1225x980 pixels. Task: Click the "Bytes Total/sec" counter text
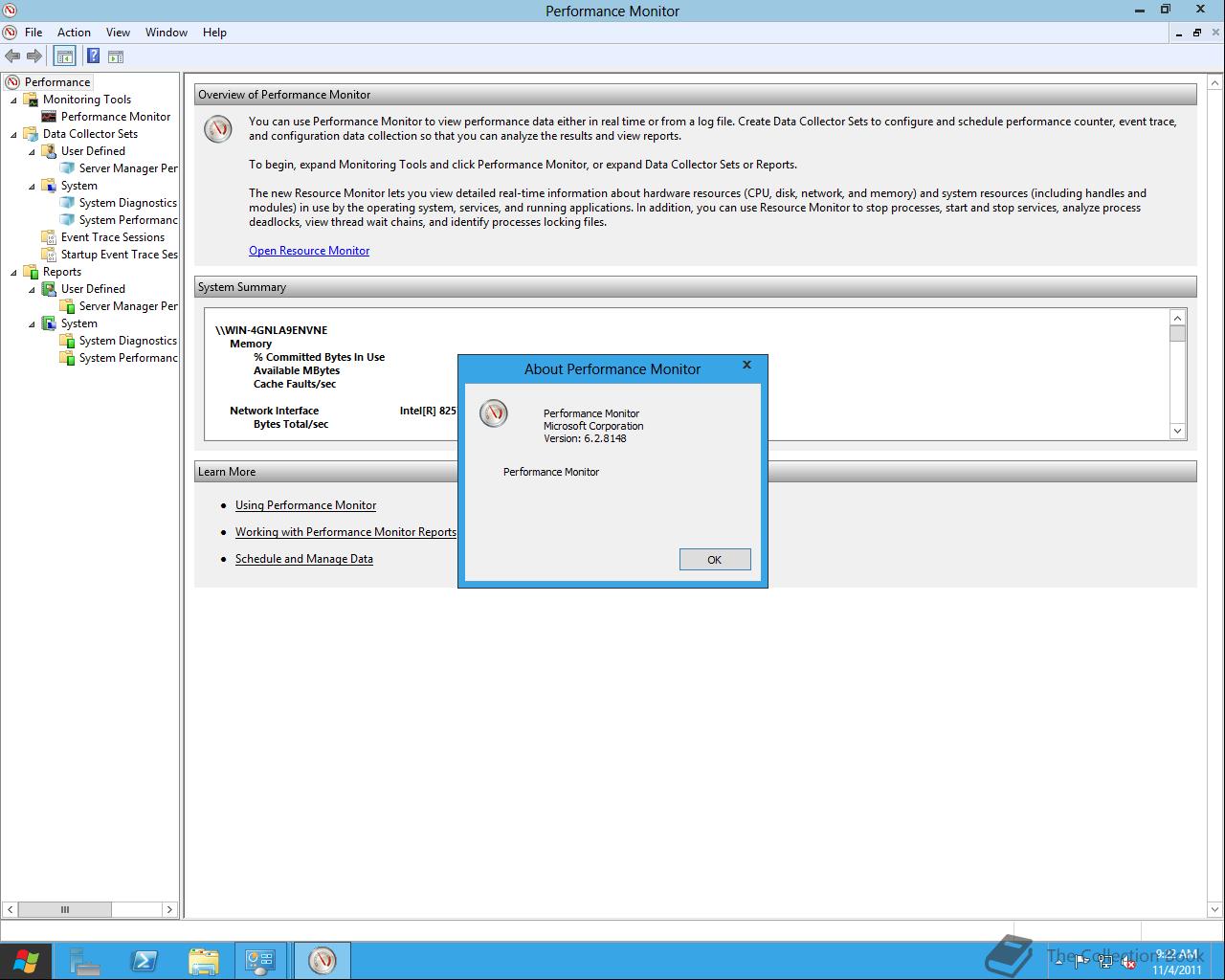click(291, 424)
